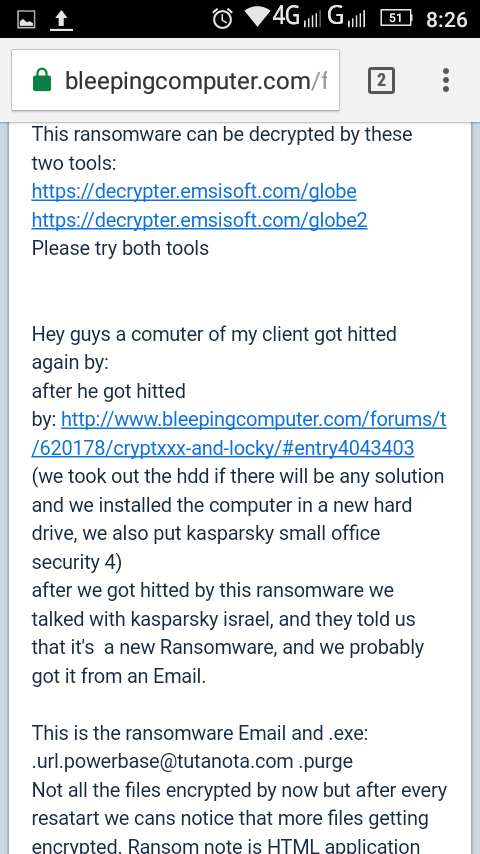Screen dimensions: 480x854
Task: Tap the 'Hey guys a comuter' paragraph
Action: 214,348
